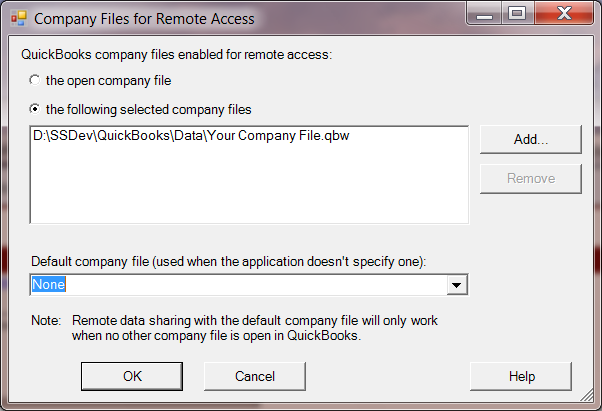This screenshot has height=411, width=602.
Task: Select "the open company file" radio button
Action: [x=36, y=80]
